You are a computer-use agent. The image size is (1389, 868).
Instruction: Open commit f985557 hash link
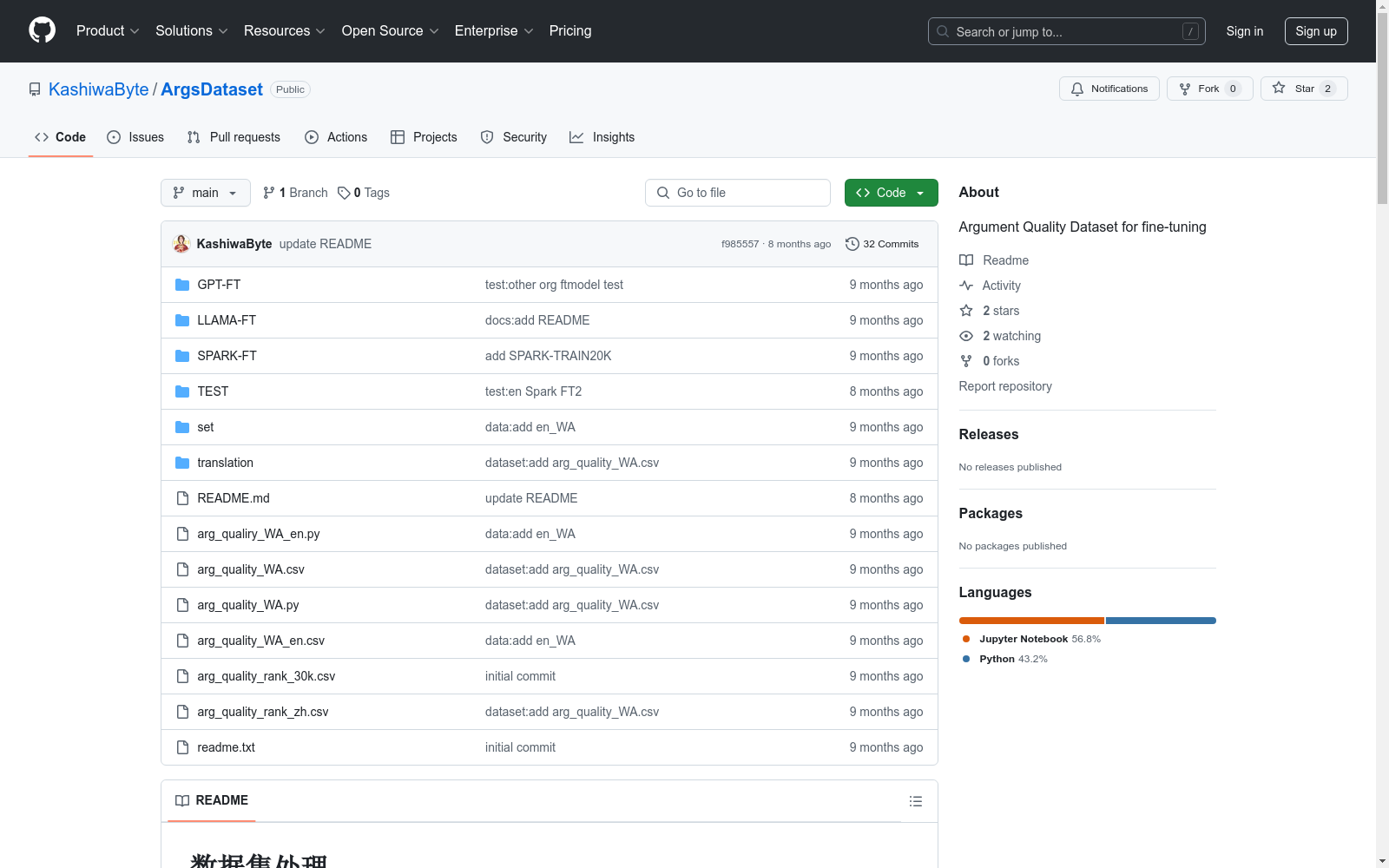pyautogui.click(x=740, y=245)
